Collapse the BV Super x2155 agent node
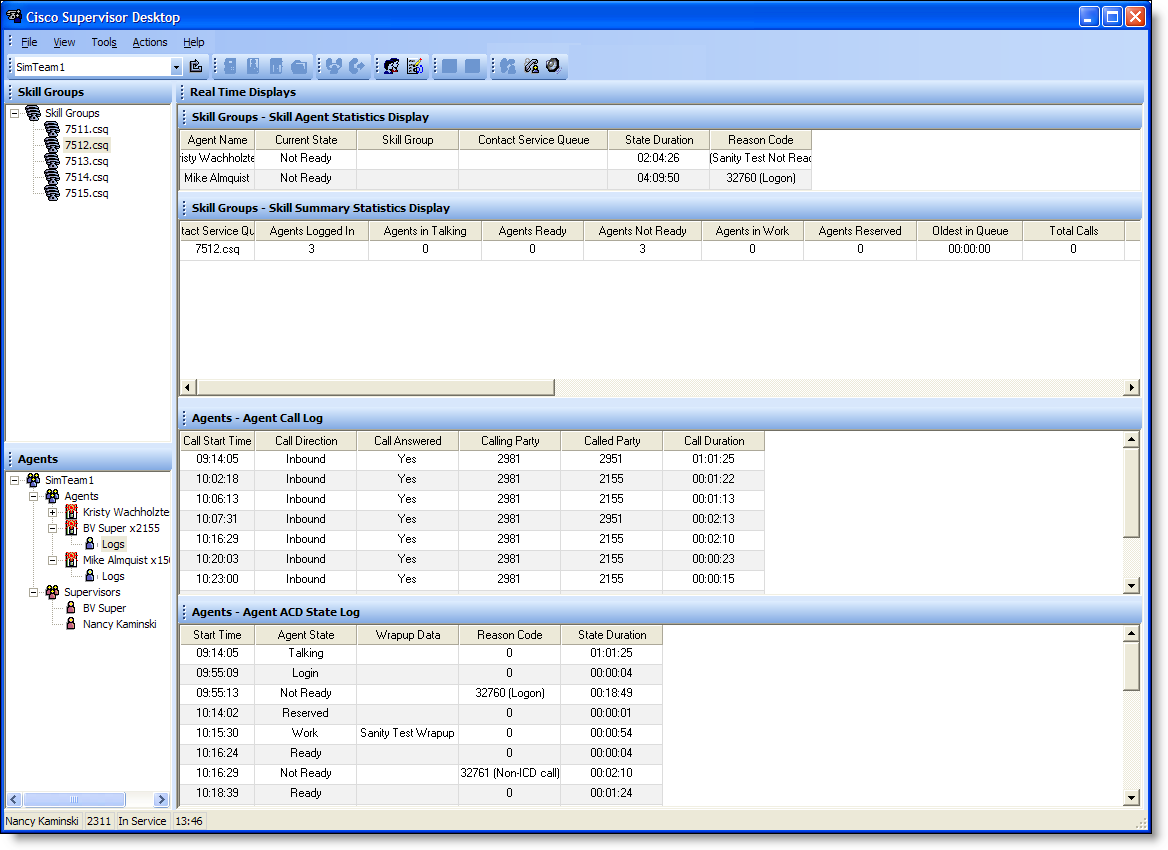The height and width of the screenshot is (850, 1168). [52, 528]
